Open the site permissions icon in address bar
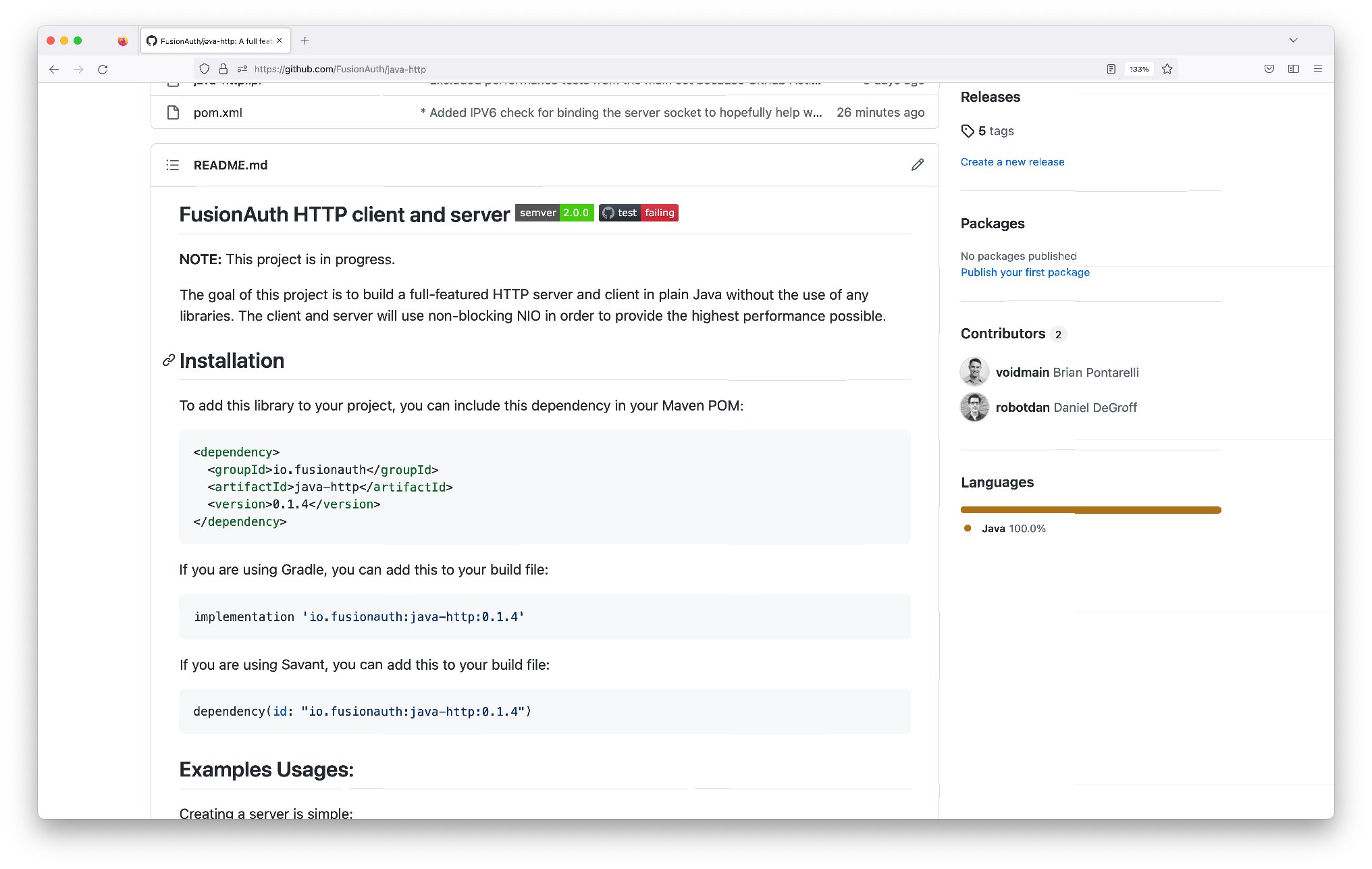 coord(242,69)
